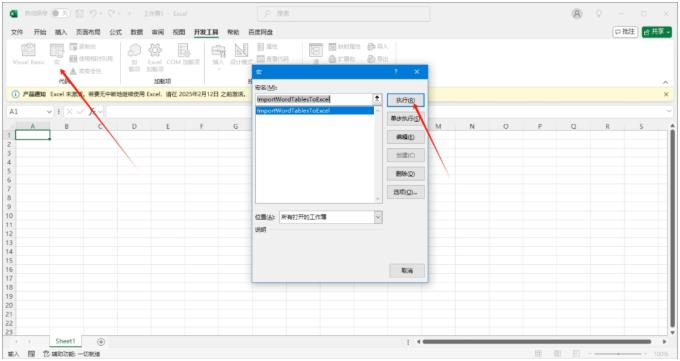Click the Options (选项) button in the macro dialog
This screenshot has width=680, height=361.
(405, 192)
